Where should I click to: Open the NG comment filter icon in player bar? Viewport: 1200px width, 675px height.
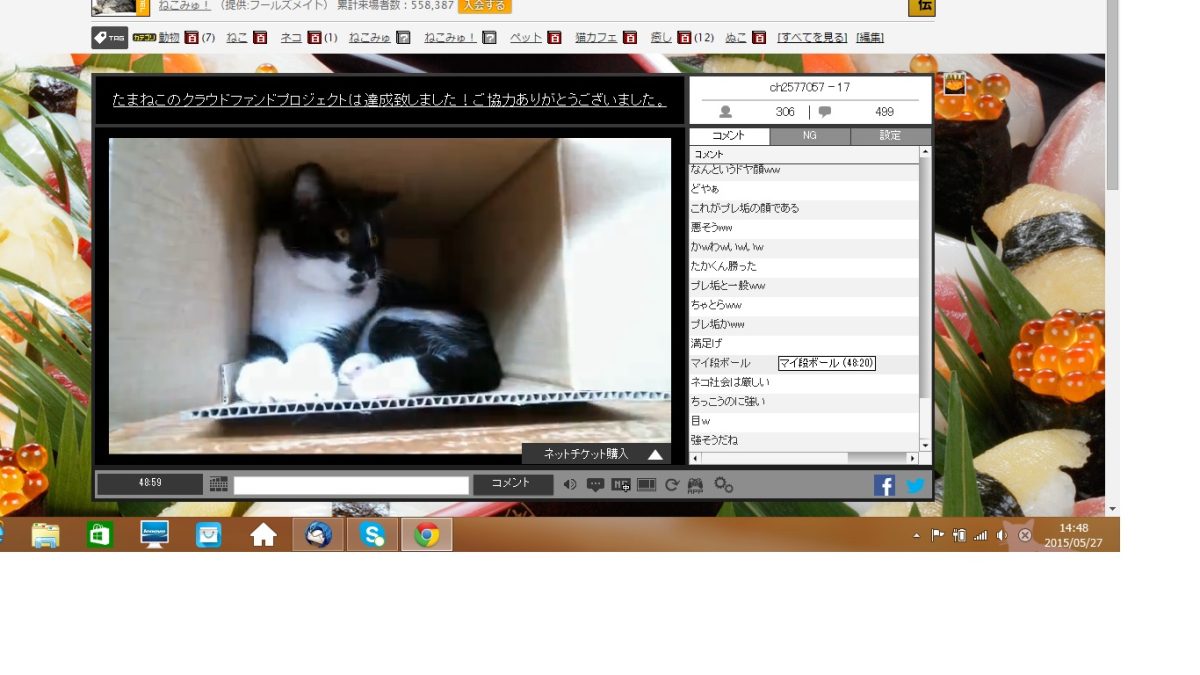pos(621,485)
